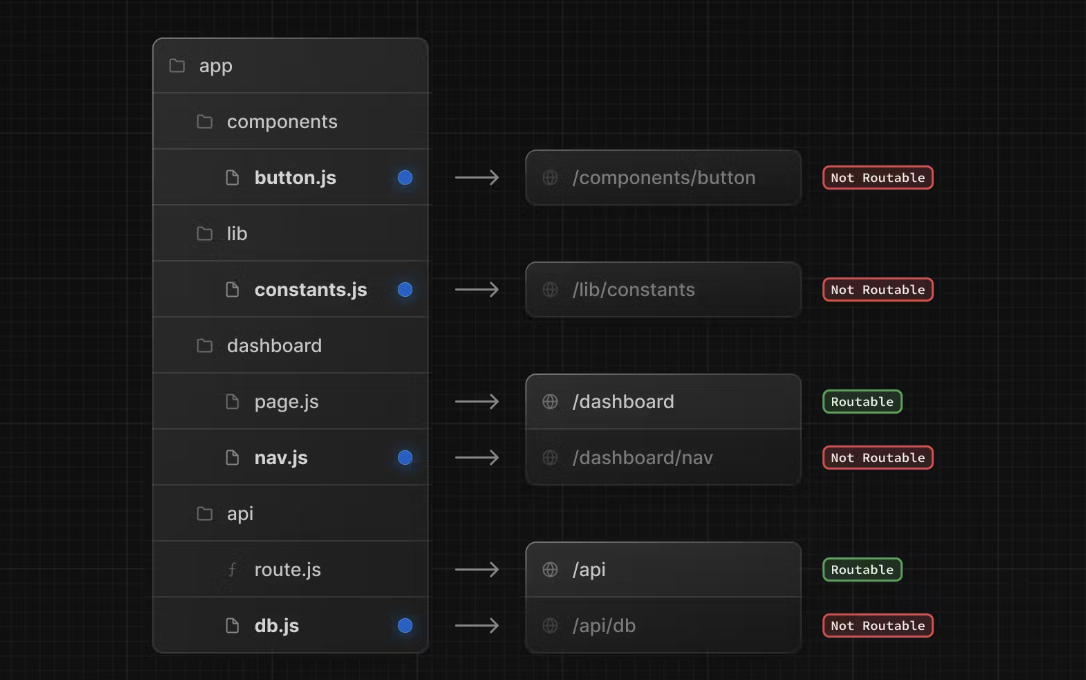Click the nav.js file icon
1086x680 pixels.
(x=233, y=458)
